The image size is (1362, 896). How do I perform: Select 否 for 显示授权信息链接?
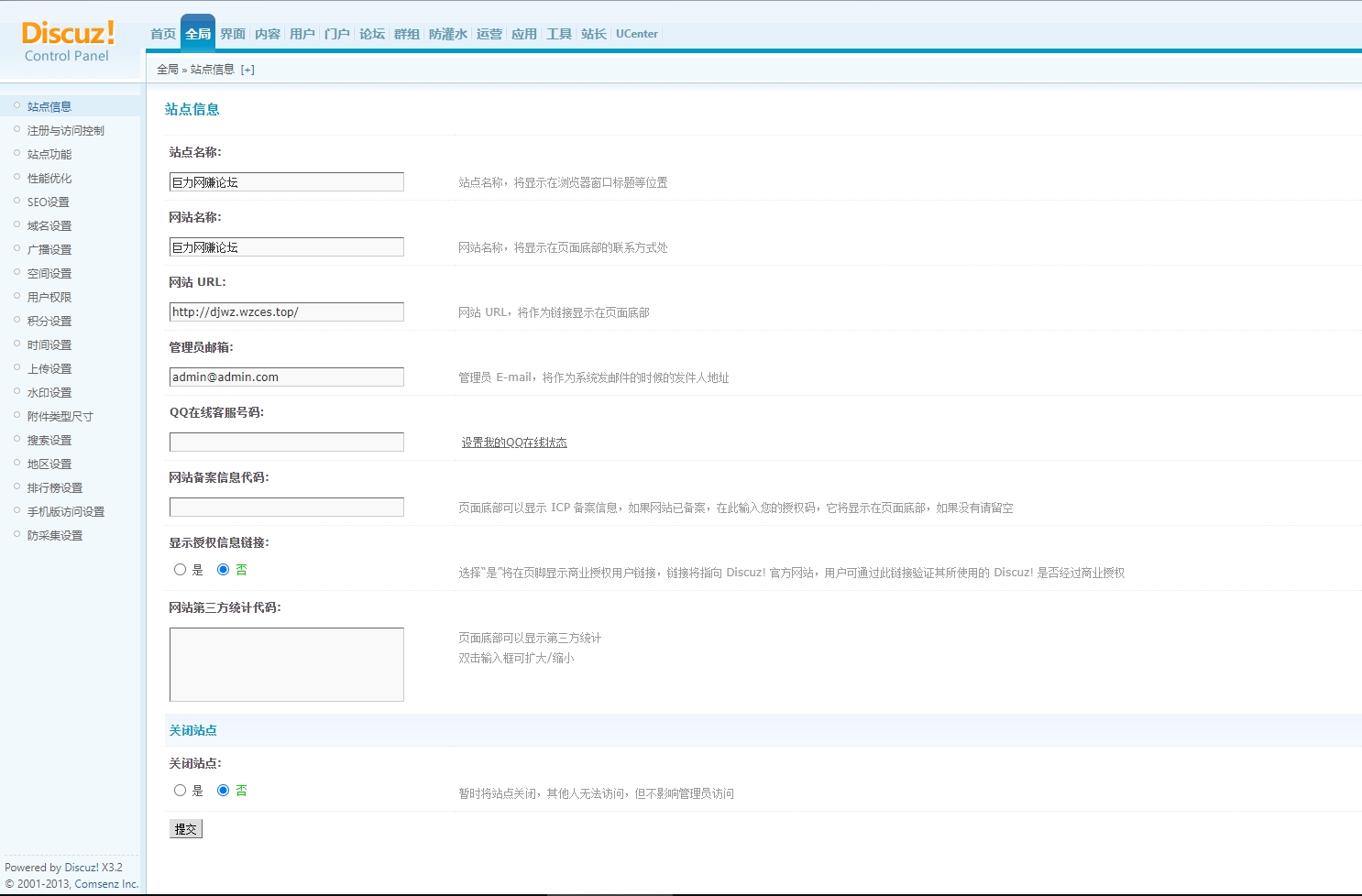pos(223,570)
